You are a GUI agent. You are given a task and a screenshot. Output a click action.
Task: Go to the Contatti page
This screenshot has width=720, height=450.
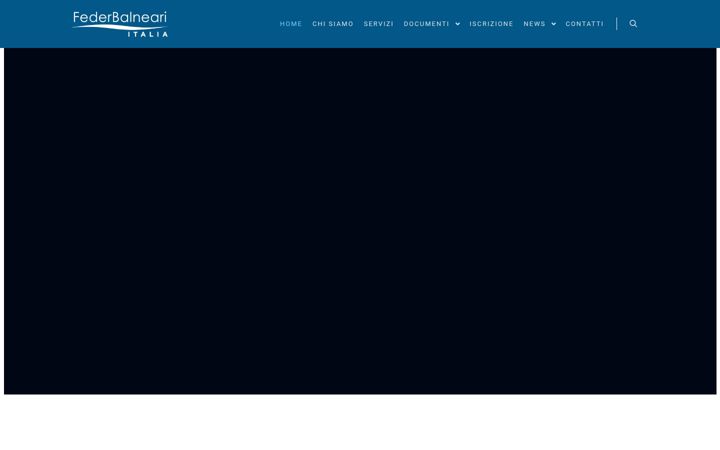click(x=585, y=24)
